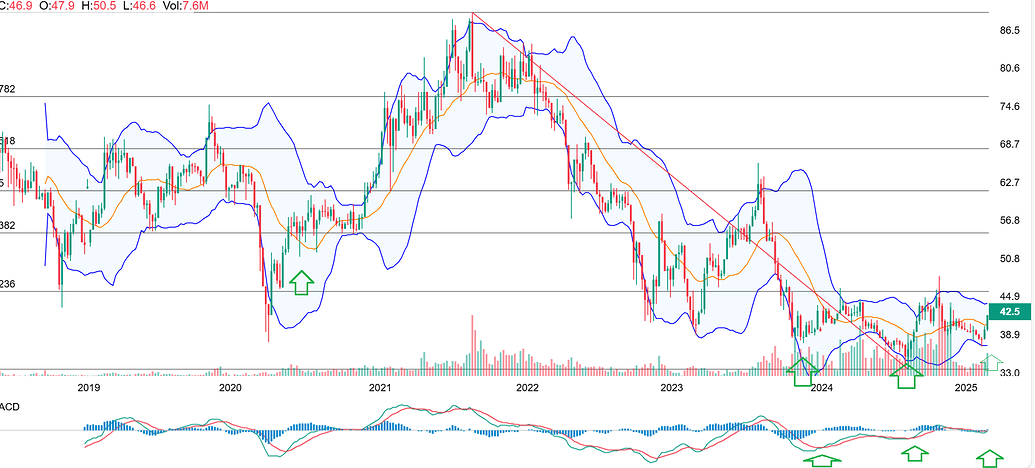Screen dimensions: 1035x468
Task: Select the 74.6 price axis label
Action: click(x=1011, y=106)
